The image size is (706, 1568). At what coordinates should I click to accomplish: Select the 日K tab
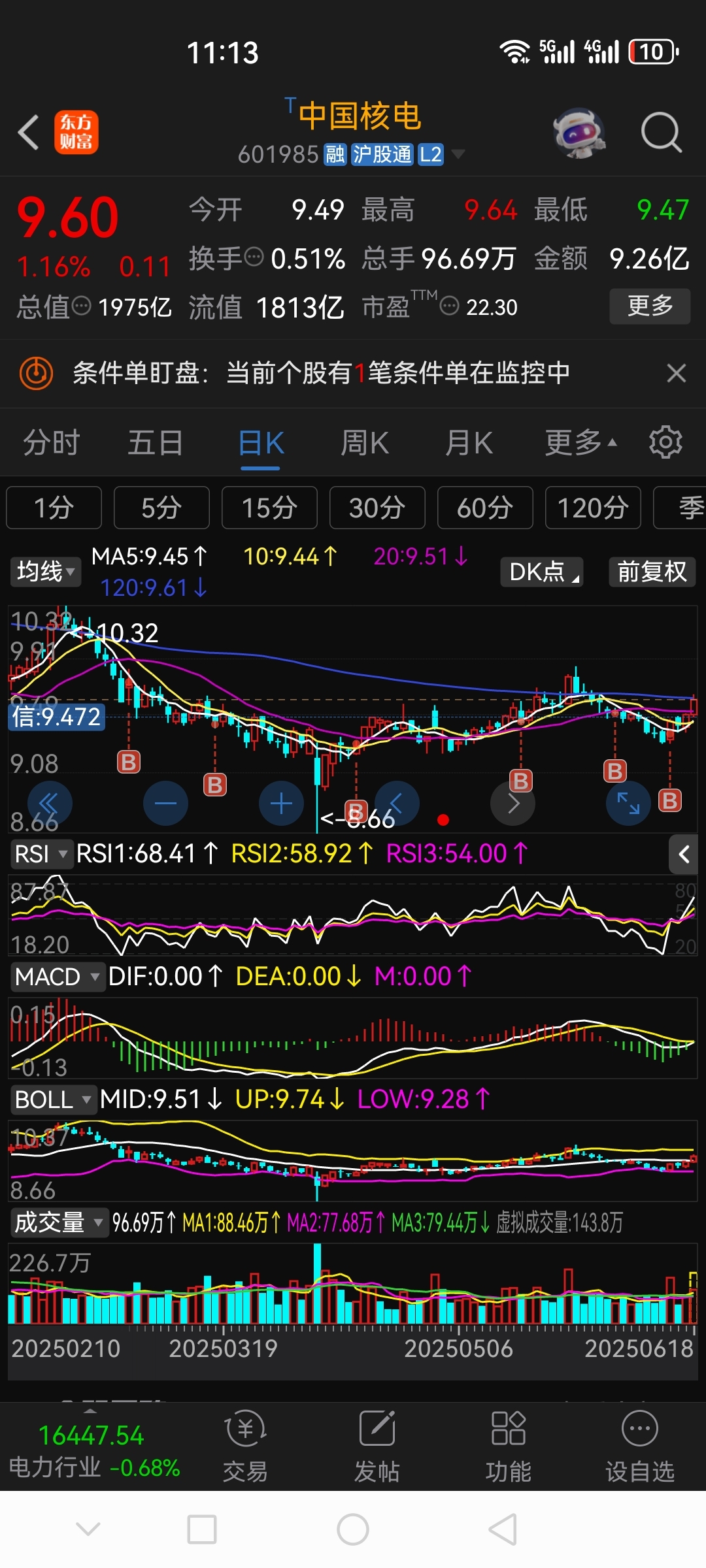pos(260,444)
